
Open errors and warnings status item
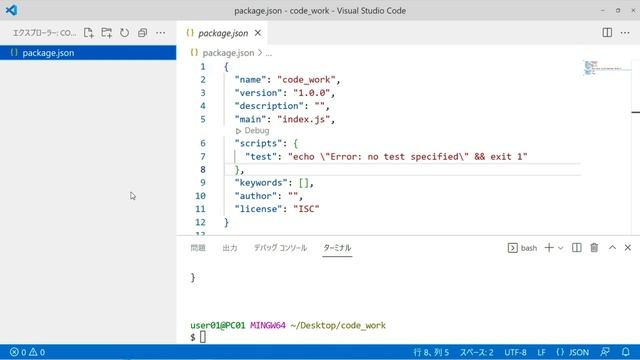click(x=27, y=352)
